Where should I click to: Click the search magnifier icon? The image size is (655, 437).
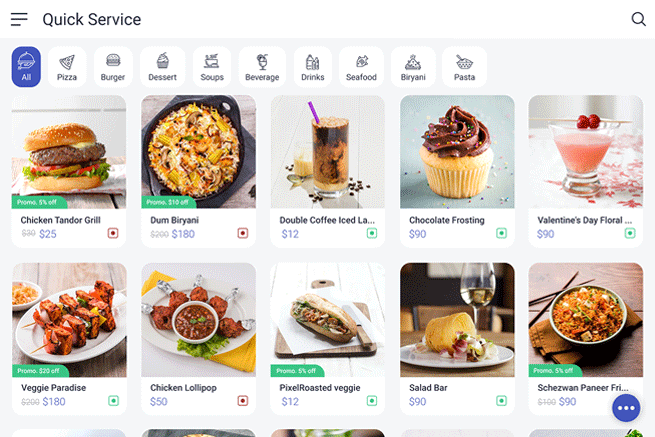point(638,19)
